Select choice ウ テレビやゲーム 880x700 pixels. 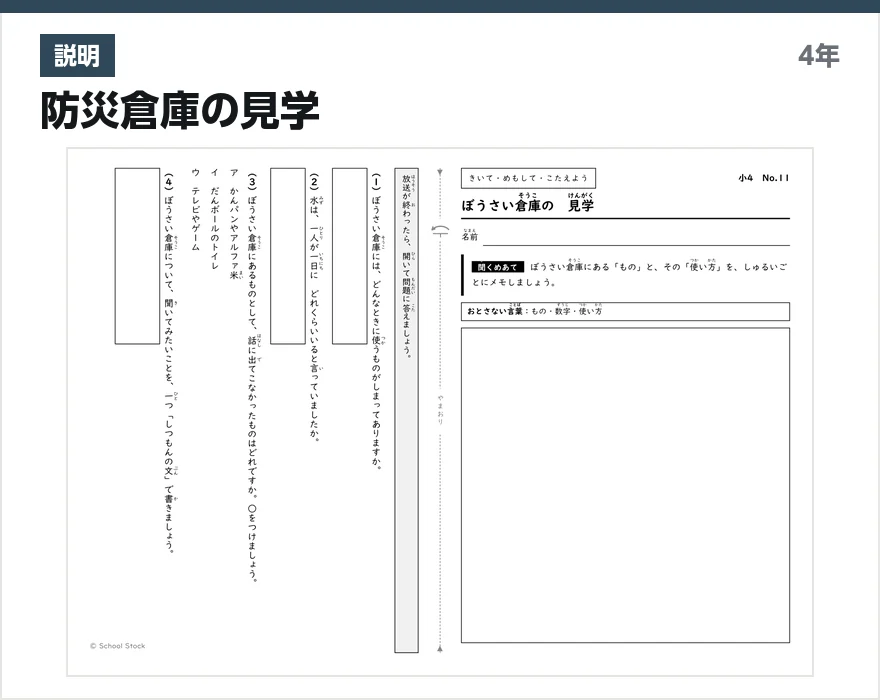click(195, 209)
